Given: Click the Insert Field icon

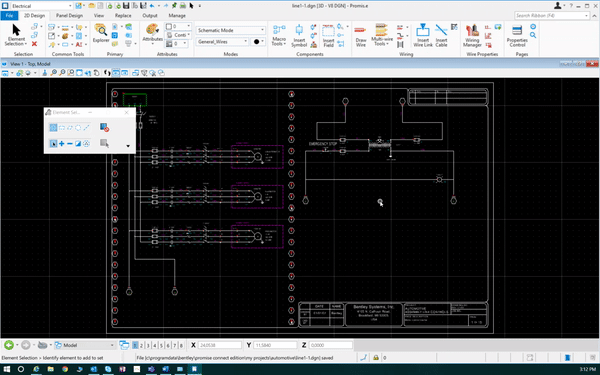Looking at the screenshot, I should point(328,35).
